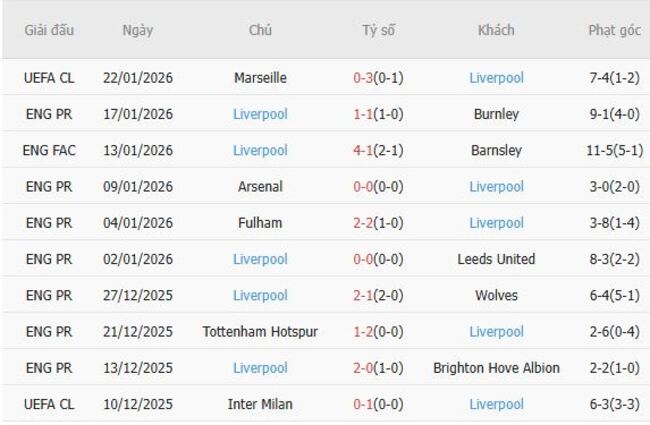
Task: Open the Fulham team link
Action: pyautogui.click(x=260, y=223)
